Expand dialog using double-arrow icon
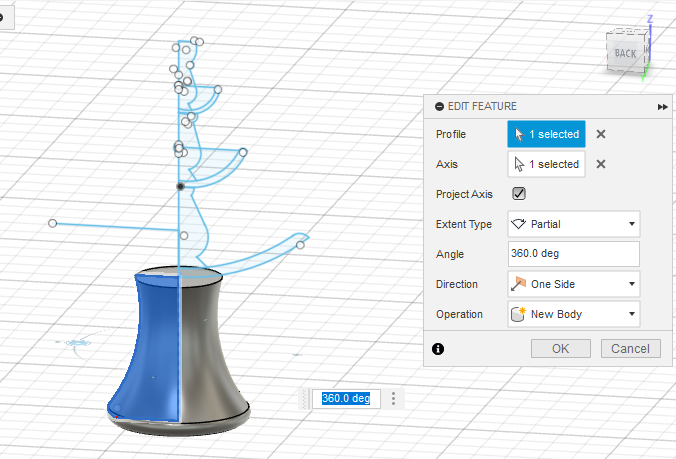676x459 pixels. click(663, 107)
